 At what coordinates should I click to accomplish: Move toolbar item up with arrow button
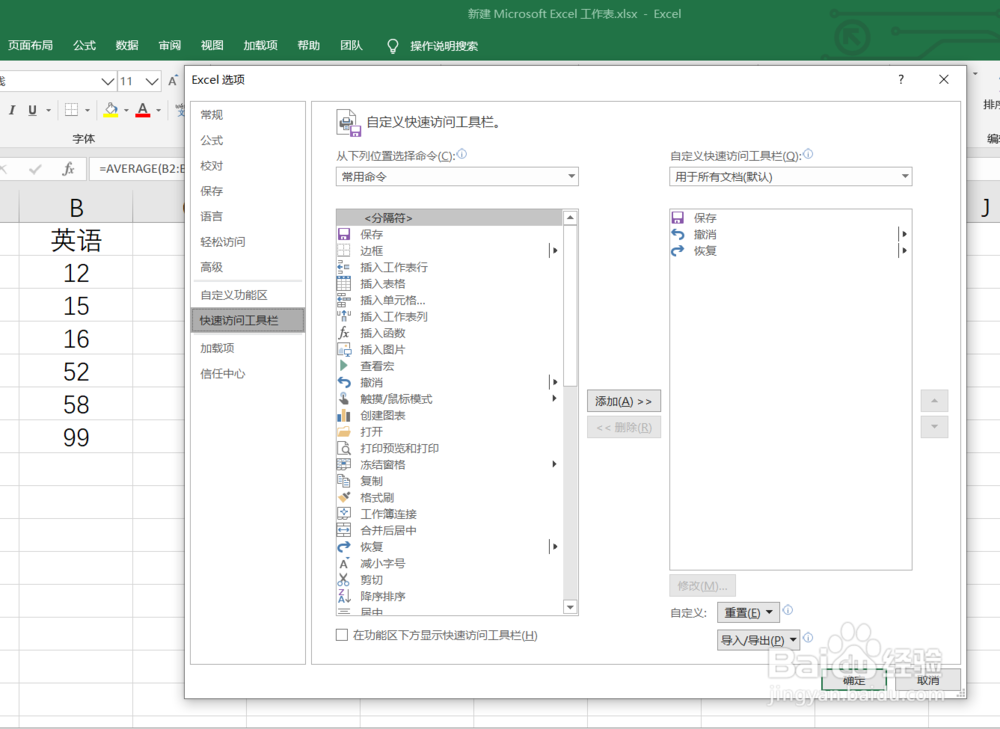click(934, 401)
